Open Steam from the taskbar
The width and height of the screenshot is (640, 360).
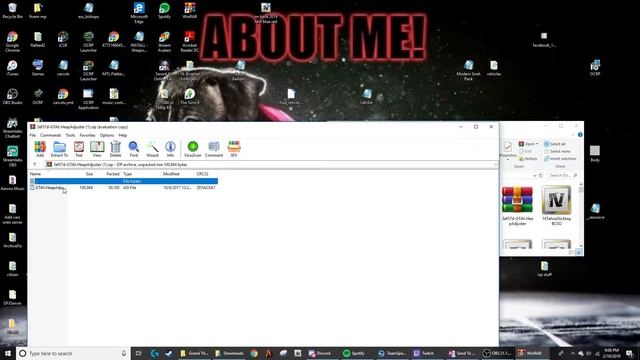[169, 353]
